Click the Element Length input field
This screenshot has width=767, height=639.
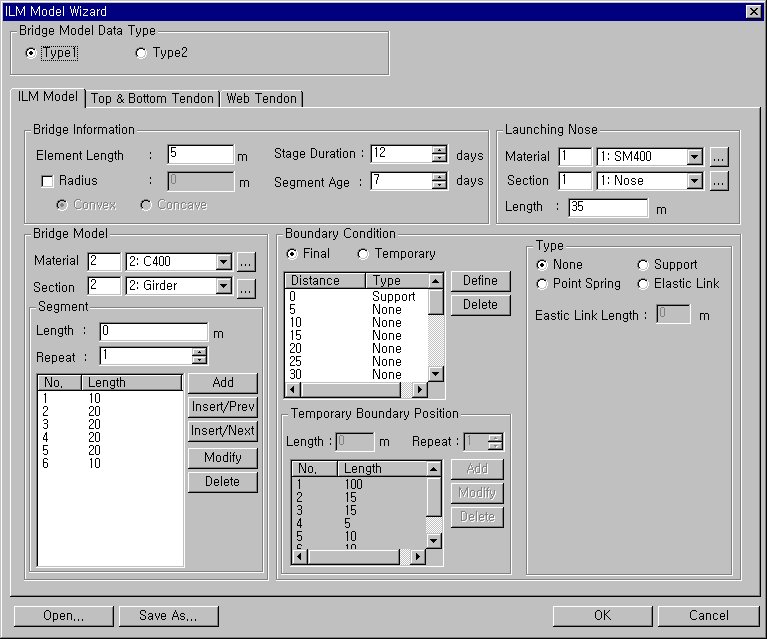[200, 155]
